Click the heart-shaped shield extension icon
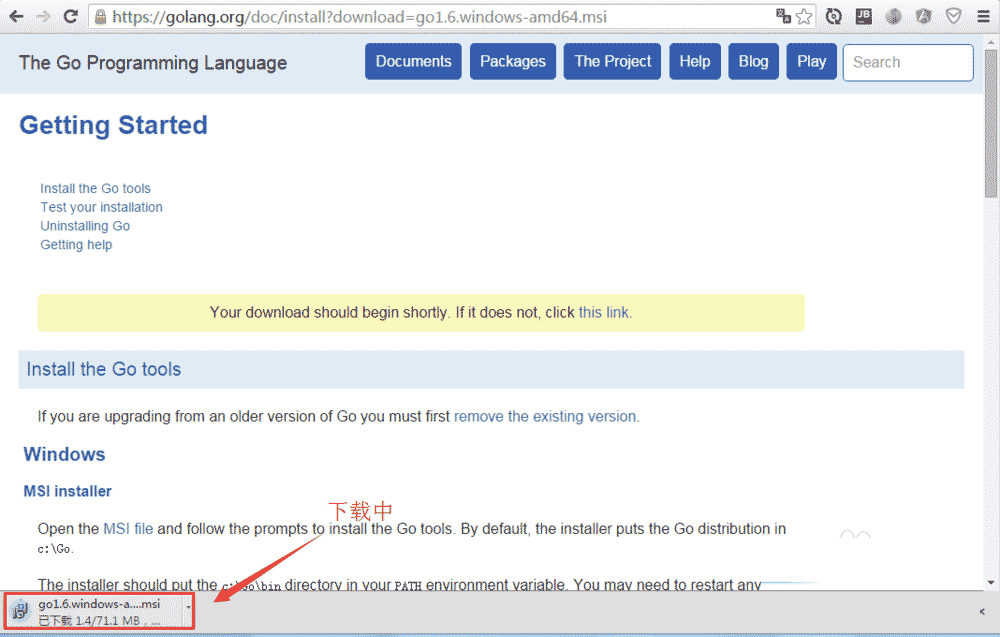 (x=953, y=16)
